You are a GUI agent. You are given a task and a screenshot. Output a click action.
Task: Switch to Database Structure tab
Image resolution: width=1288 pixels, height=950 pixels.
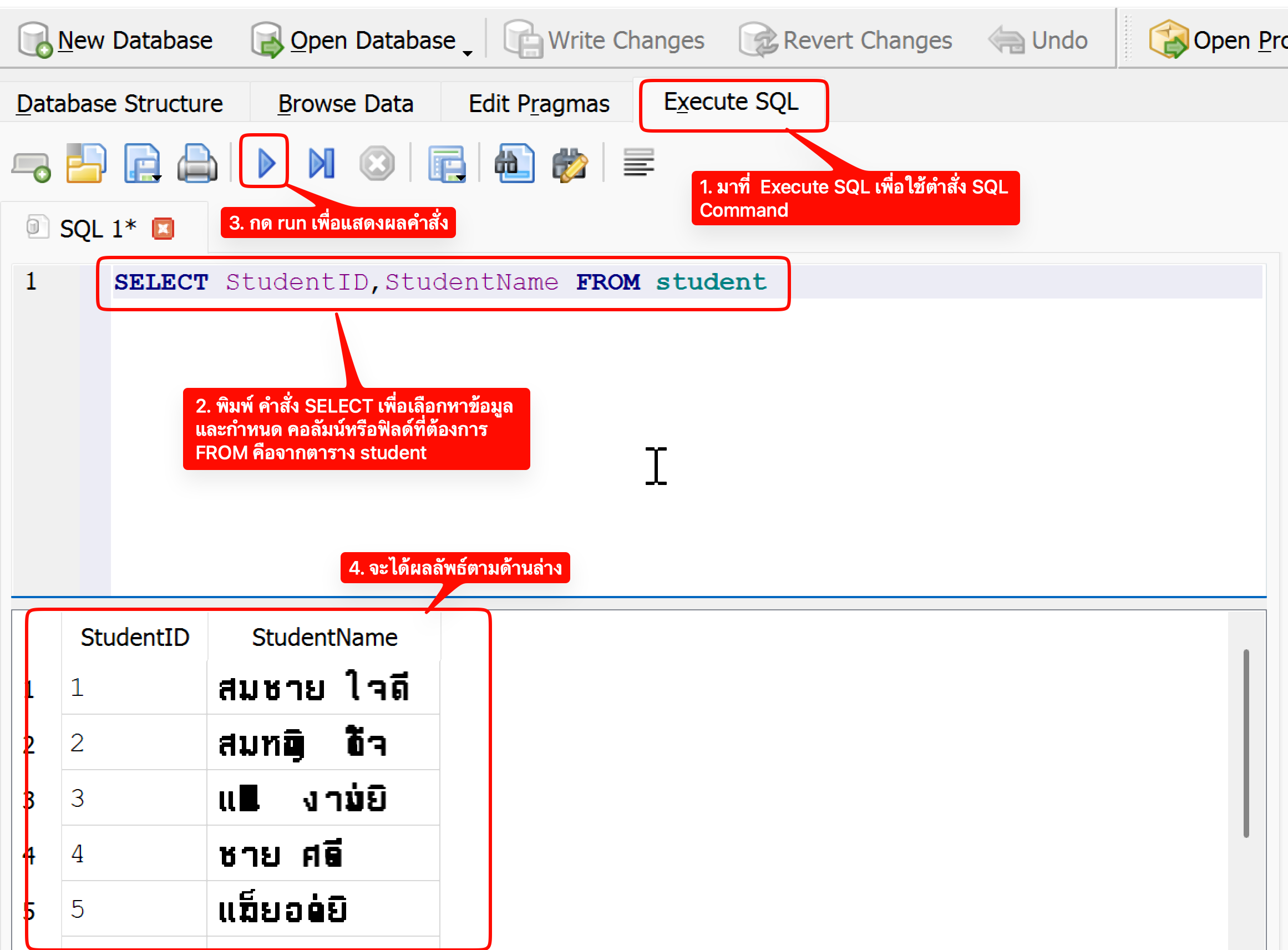pyautogui.click(x=120, y=104)
